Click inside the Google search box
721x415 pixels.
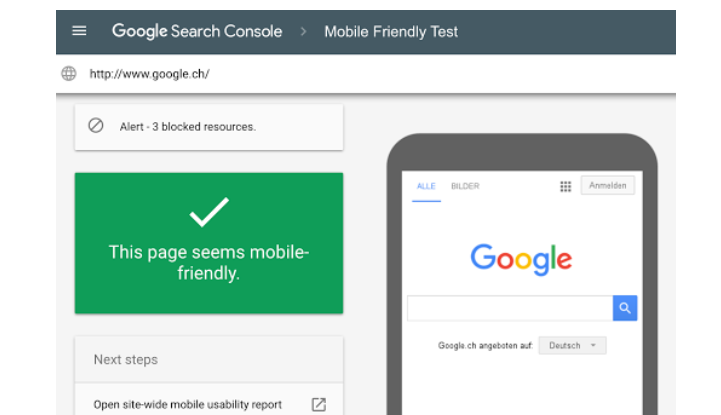click(510, 308)
